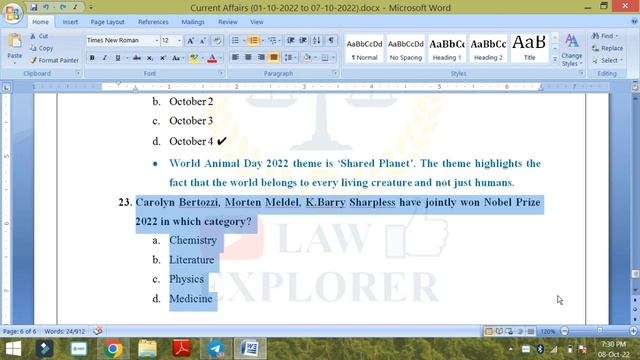Click the Copy command
Screen dimensions: 640x360
tap(41, 48)
